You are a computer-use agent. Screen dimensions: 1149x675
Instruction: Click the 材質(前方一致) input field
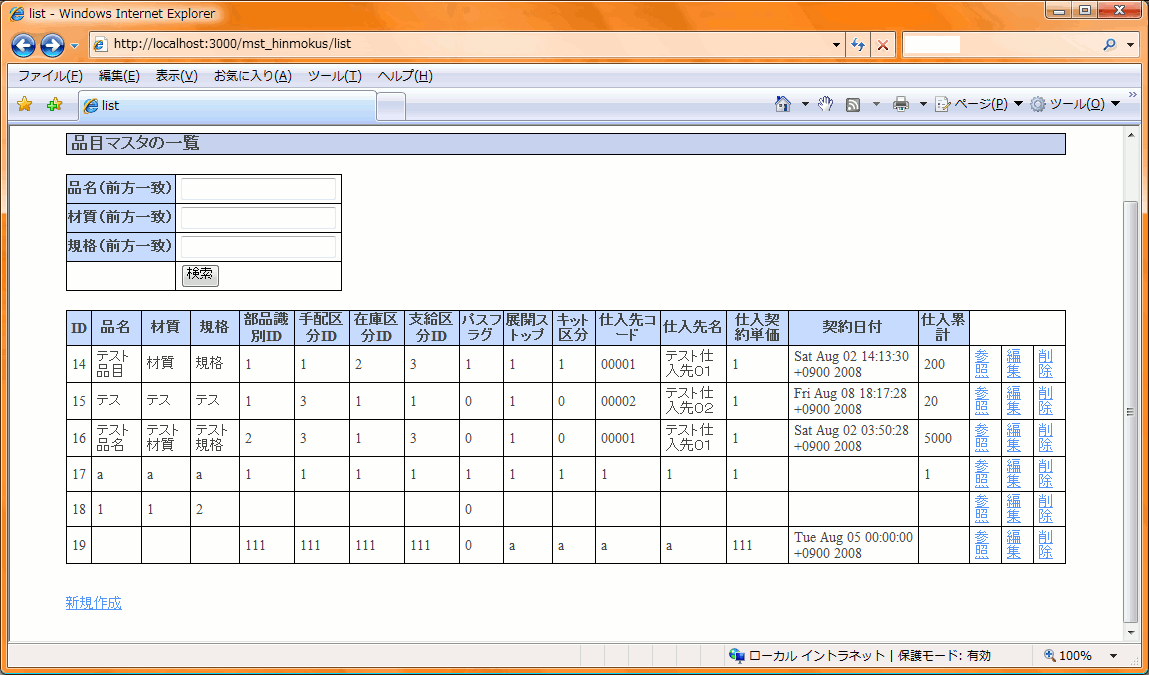[258, 218]
